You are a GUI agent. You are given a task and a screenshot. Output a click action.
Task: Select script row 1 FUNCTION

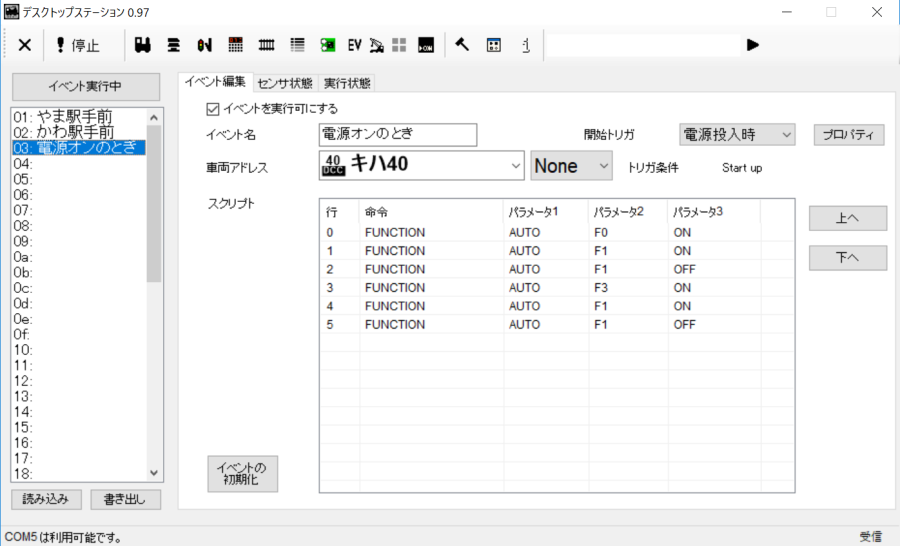[x=557, y=251]
